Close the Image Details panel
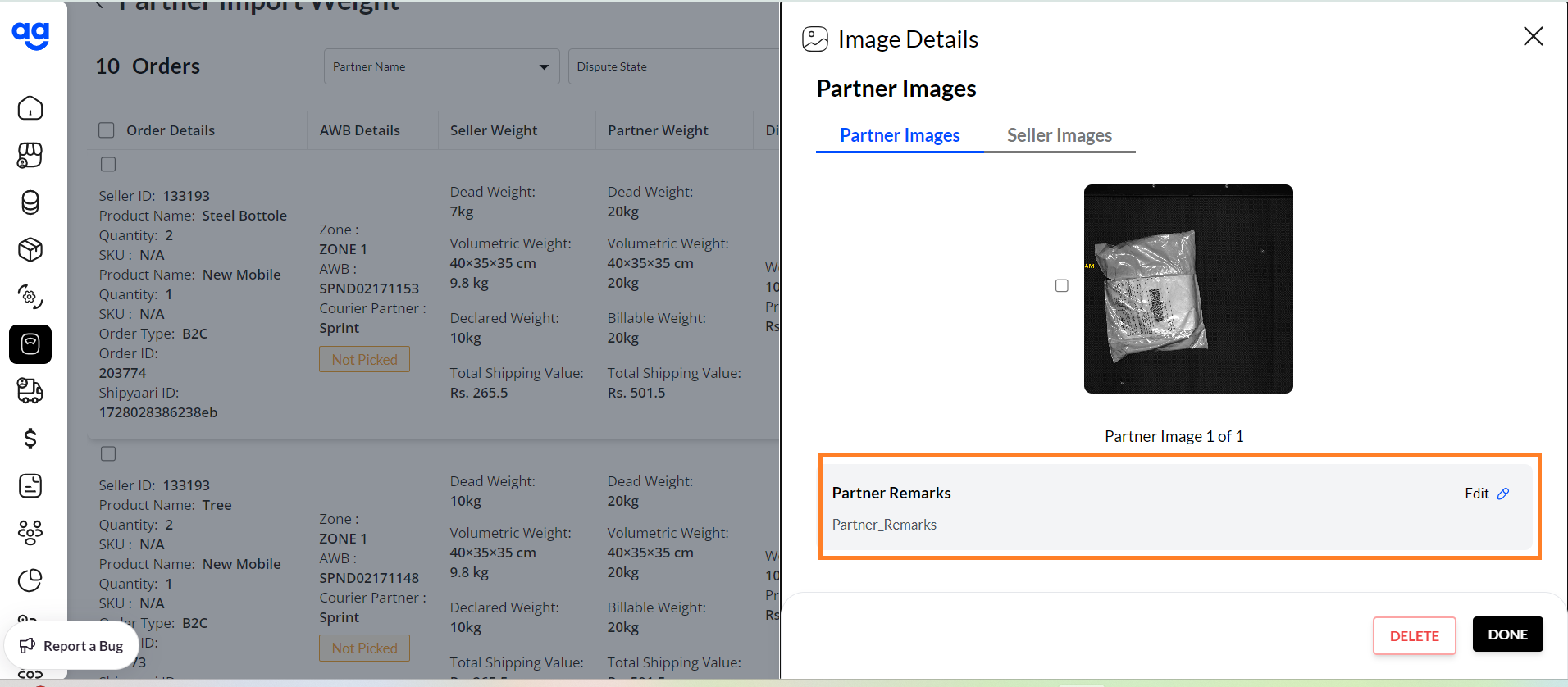This screenshot has width=1568, height=687. coord(1534,36)
